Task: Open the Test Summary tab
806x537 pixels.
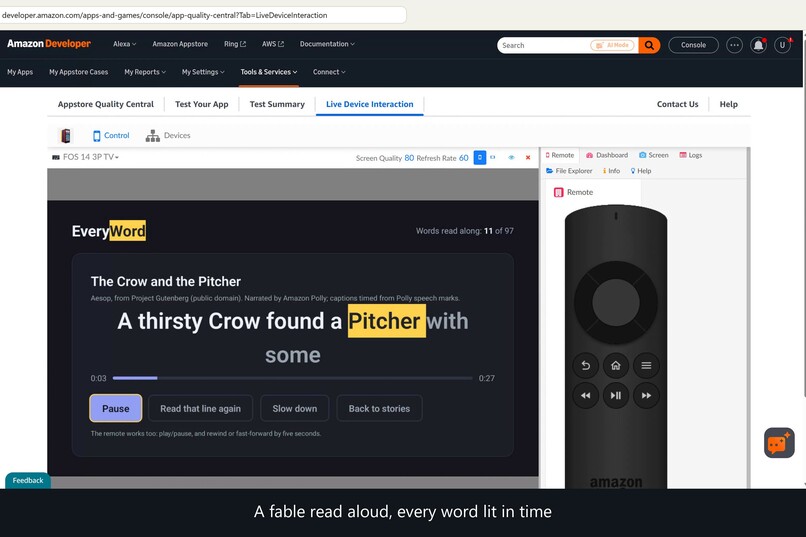Action: click(277, 104)
